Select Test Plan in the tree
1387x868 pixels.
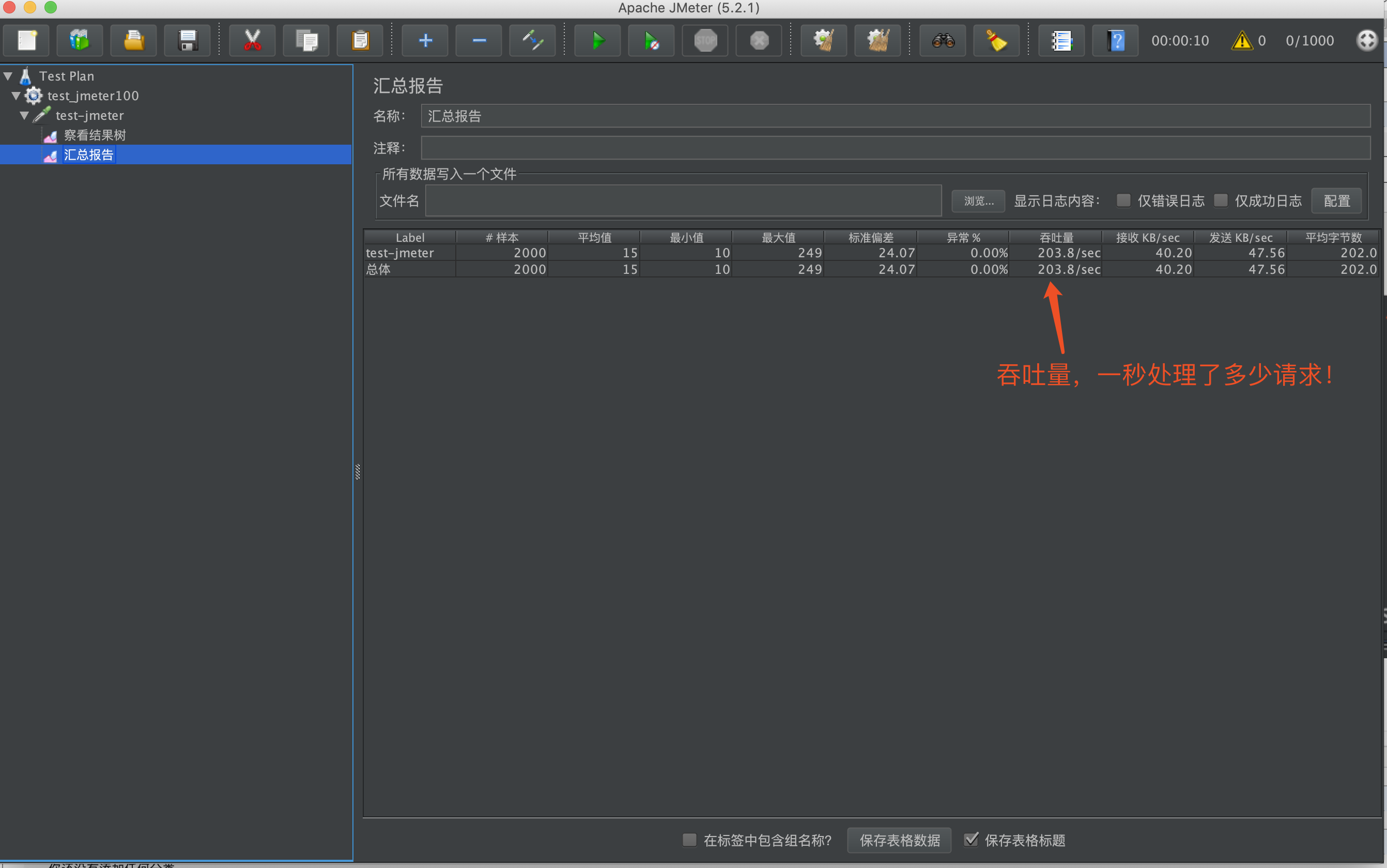click(67, 76)
